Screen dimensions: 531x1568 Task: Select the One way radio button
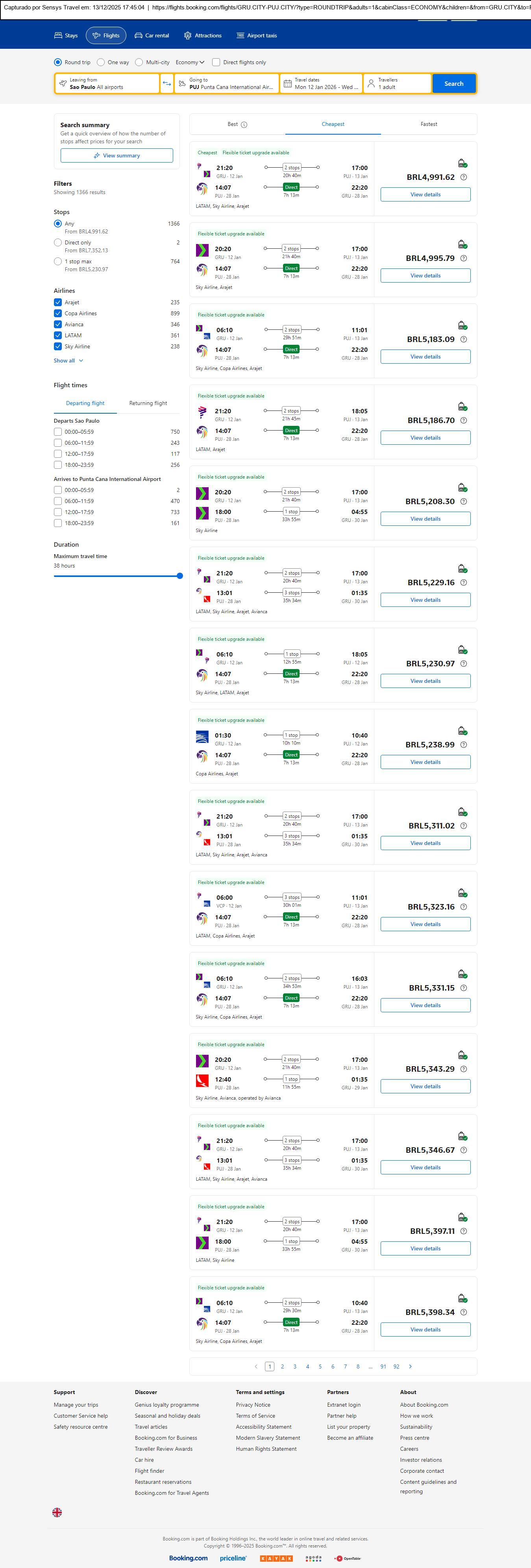coord(101,62)
